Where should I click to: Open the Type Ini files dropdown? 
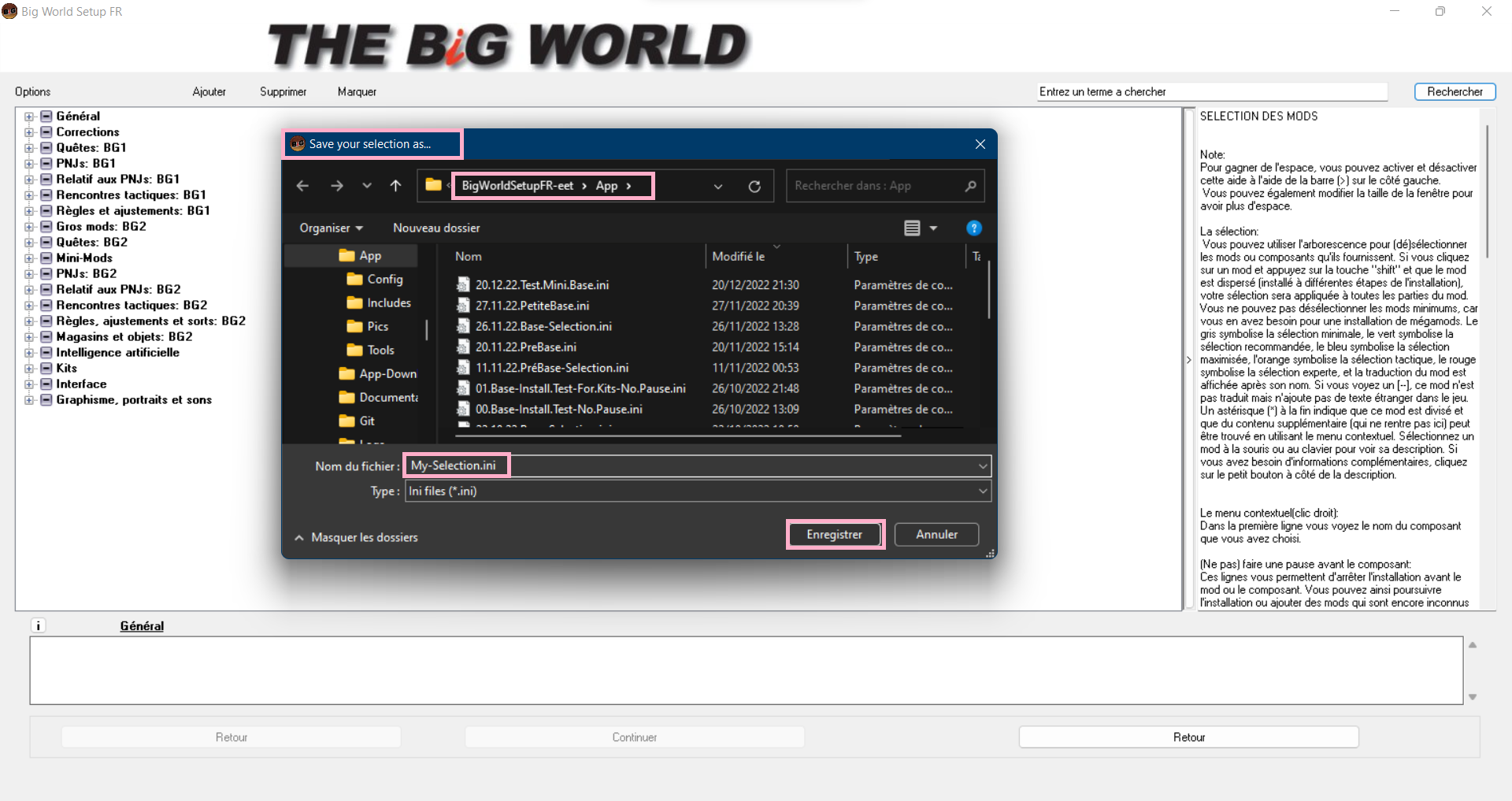coord(698,491)
